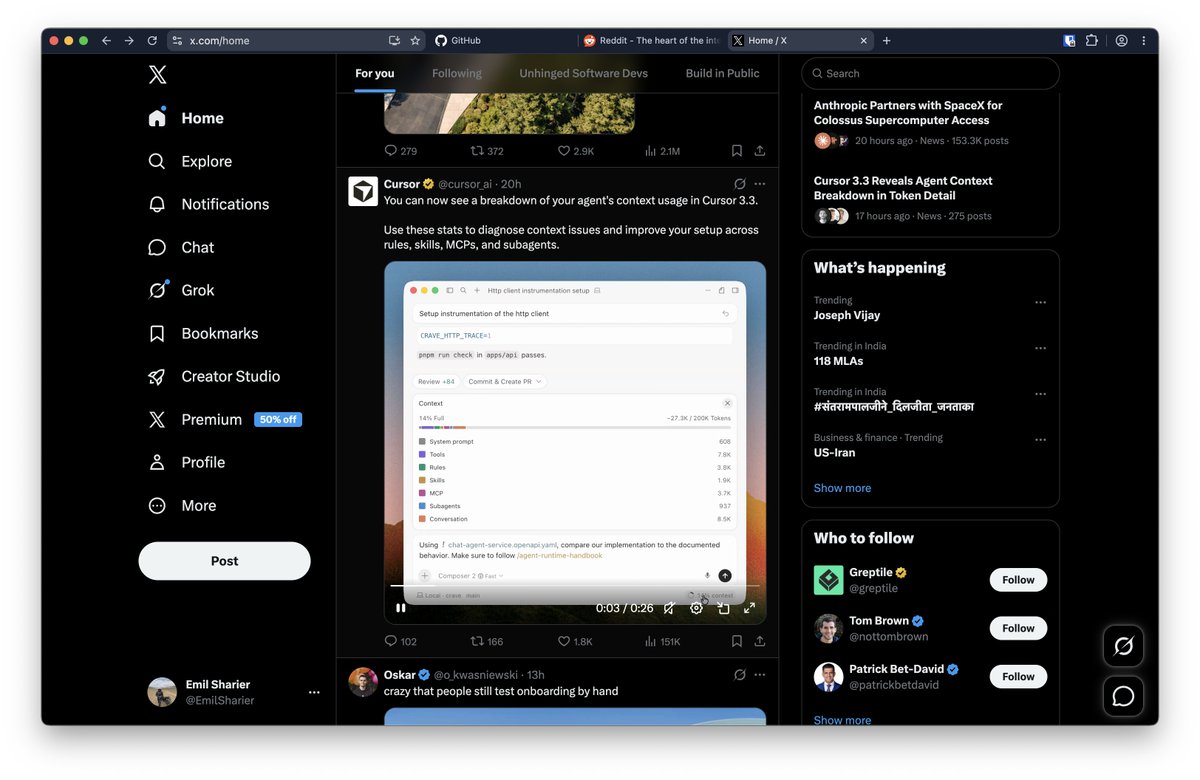This screenshot has width=1200, height=780.
Task: Open Home from the left sidebar
Action: pyautogui.click(x=186, y=118)
